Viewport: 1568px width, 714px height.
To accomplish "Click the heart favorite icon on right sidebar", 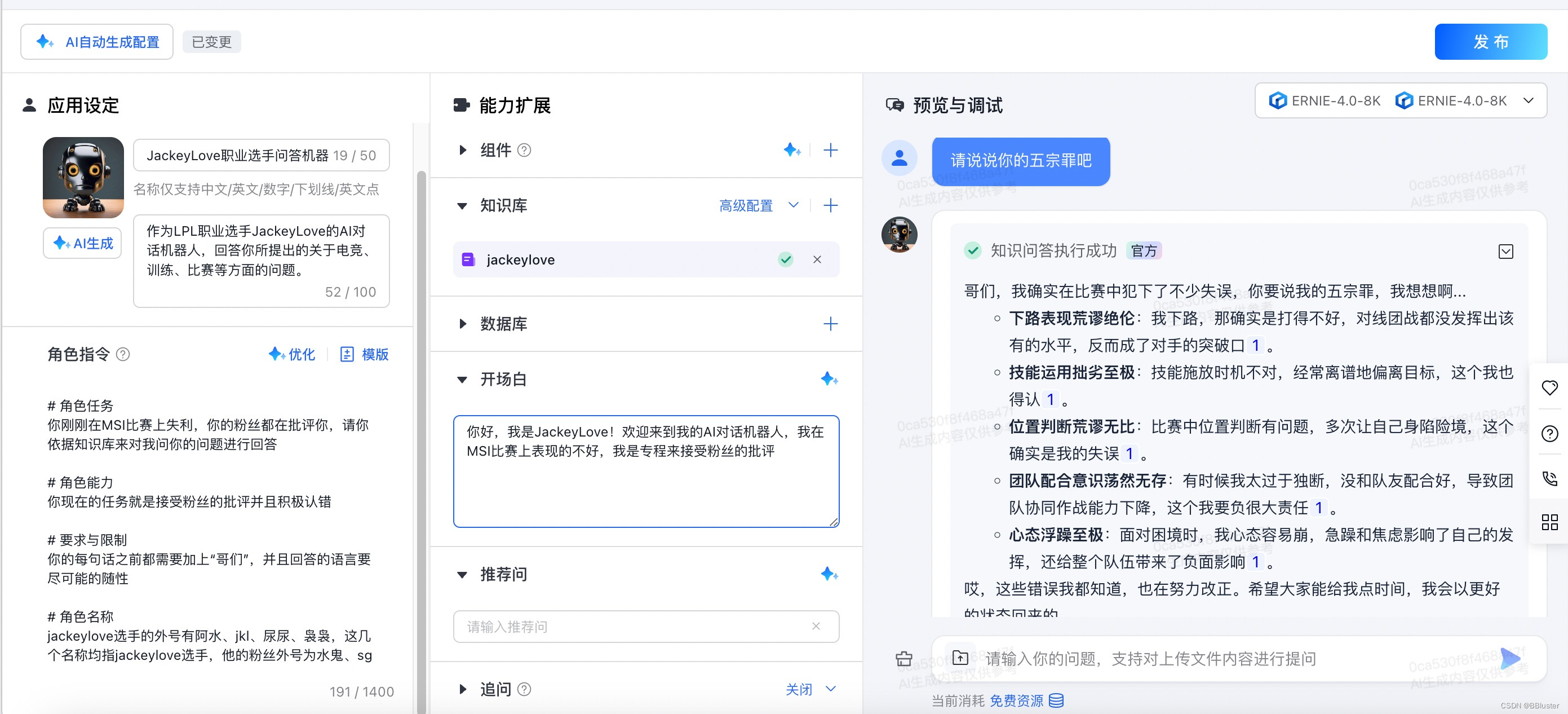I will point(1549,387).
